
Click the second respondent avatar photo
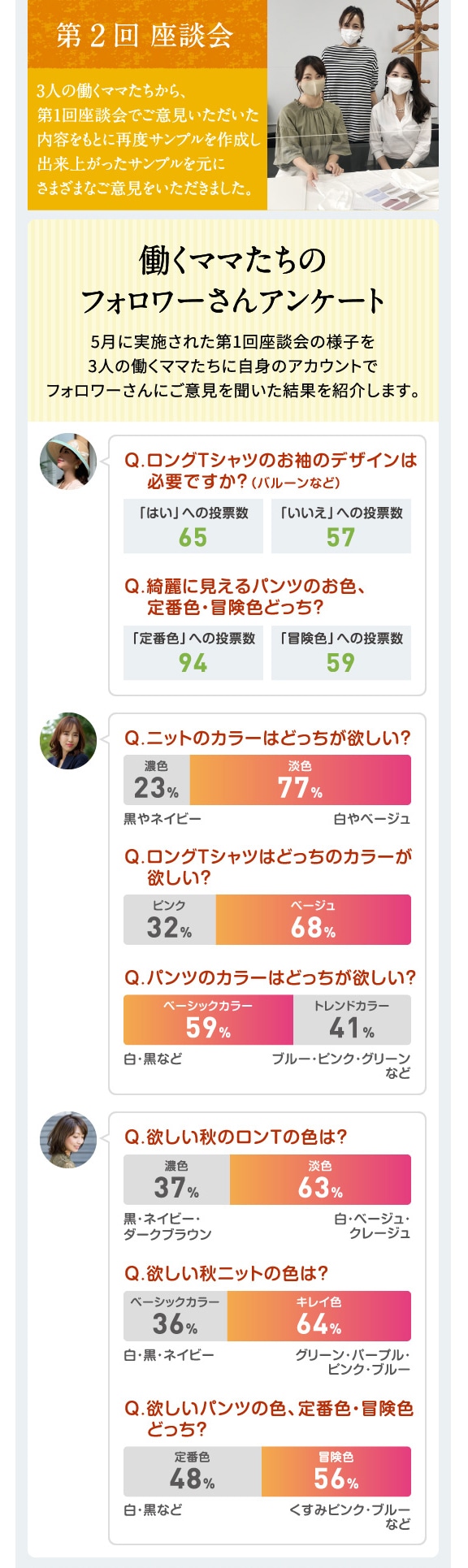[x=68, y=741]
